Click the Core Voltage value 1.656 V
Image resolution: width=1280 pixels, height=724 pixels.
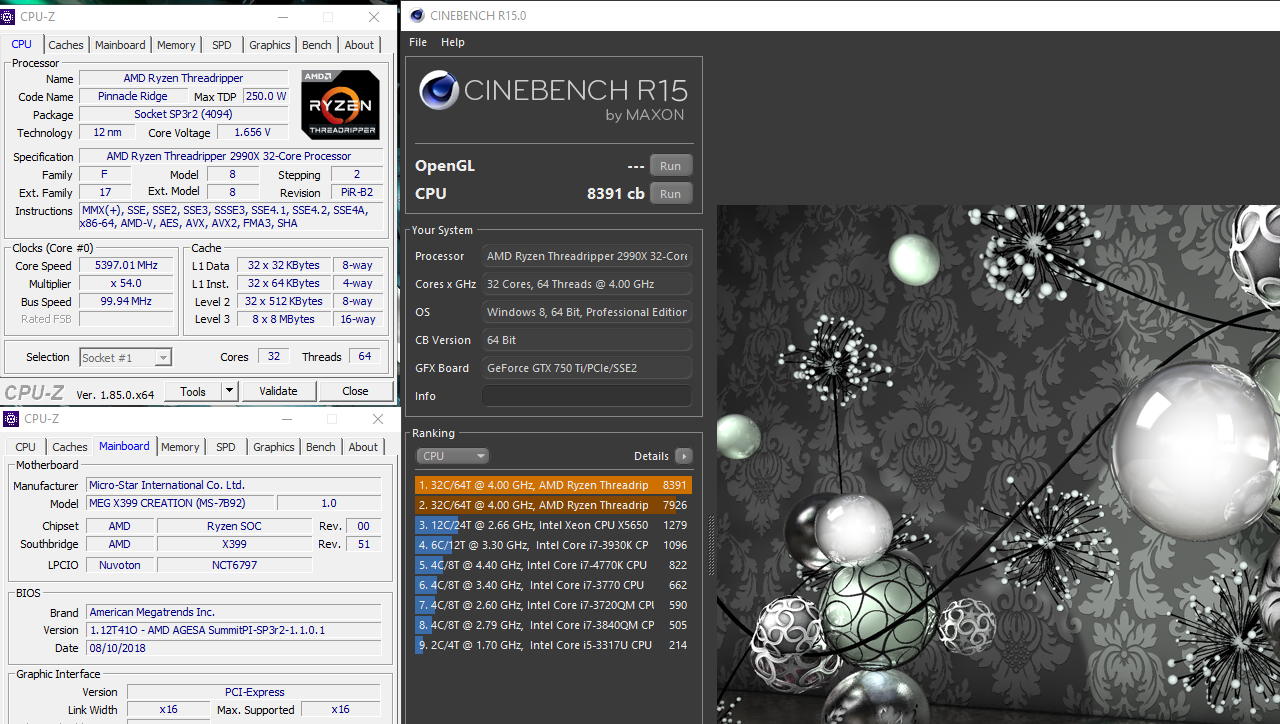click(x=251, y=132)
